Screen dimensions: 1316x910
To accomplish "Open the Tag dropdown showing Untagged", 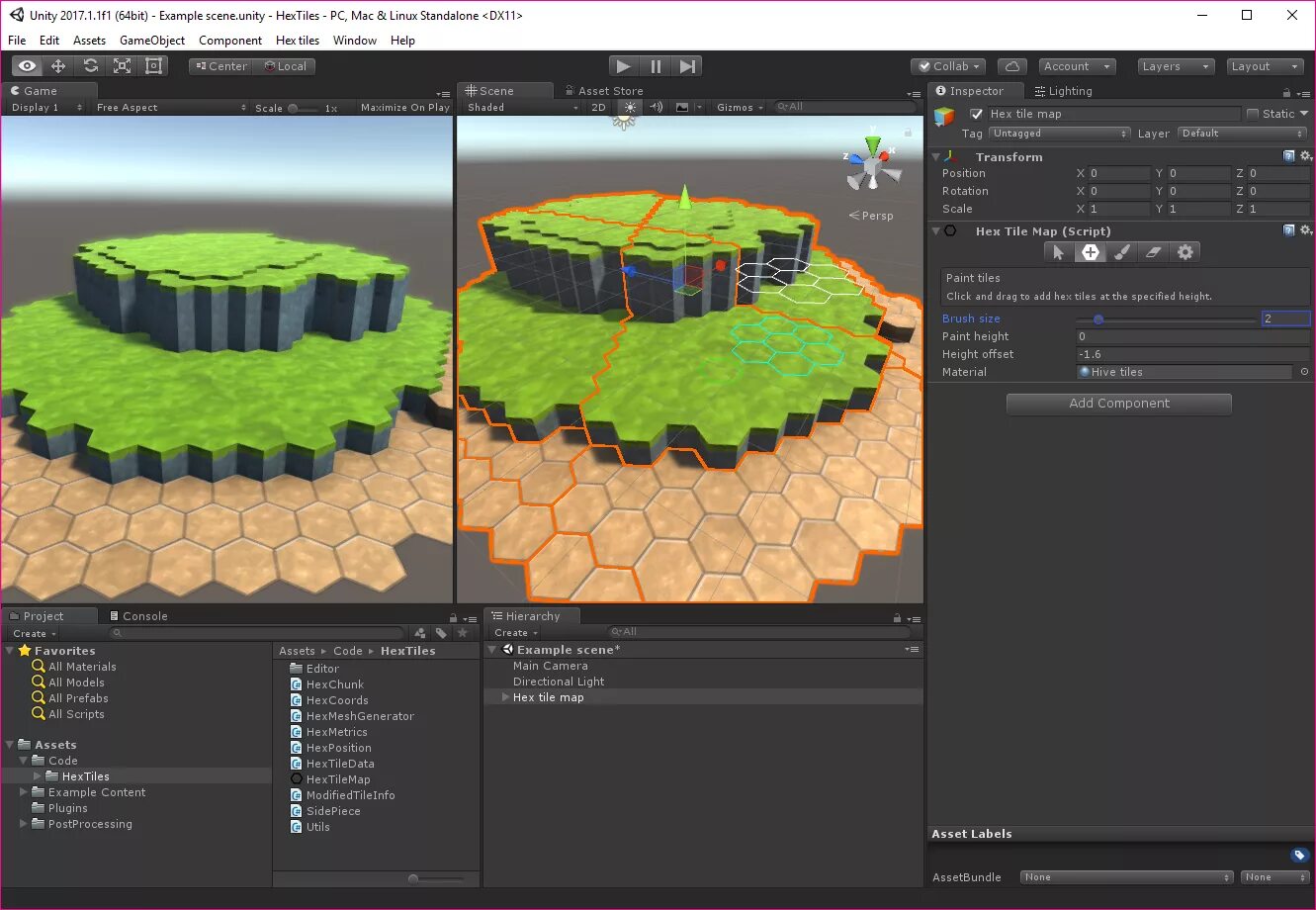I will 1059,134.
